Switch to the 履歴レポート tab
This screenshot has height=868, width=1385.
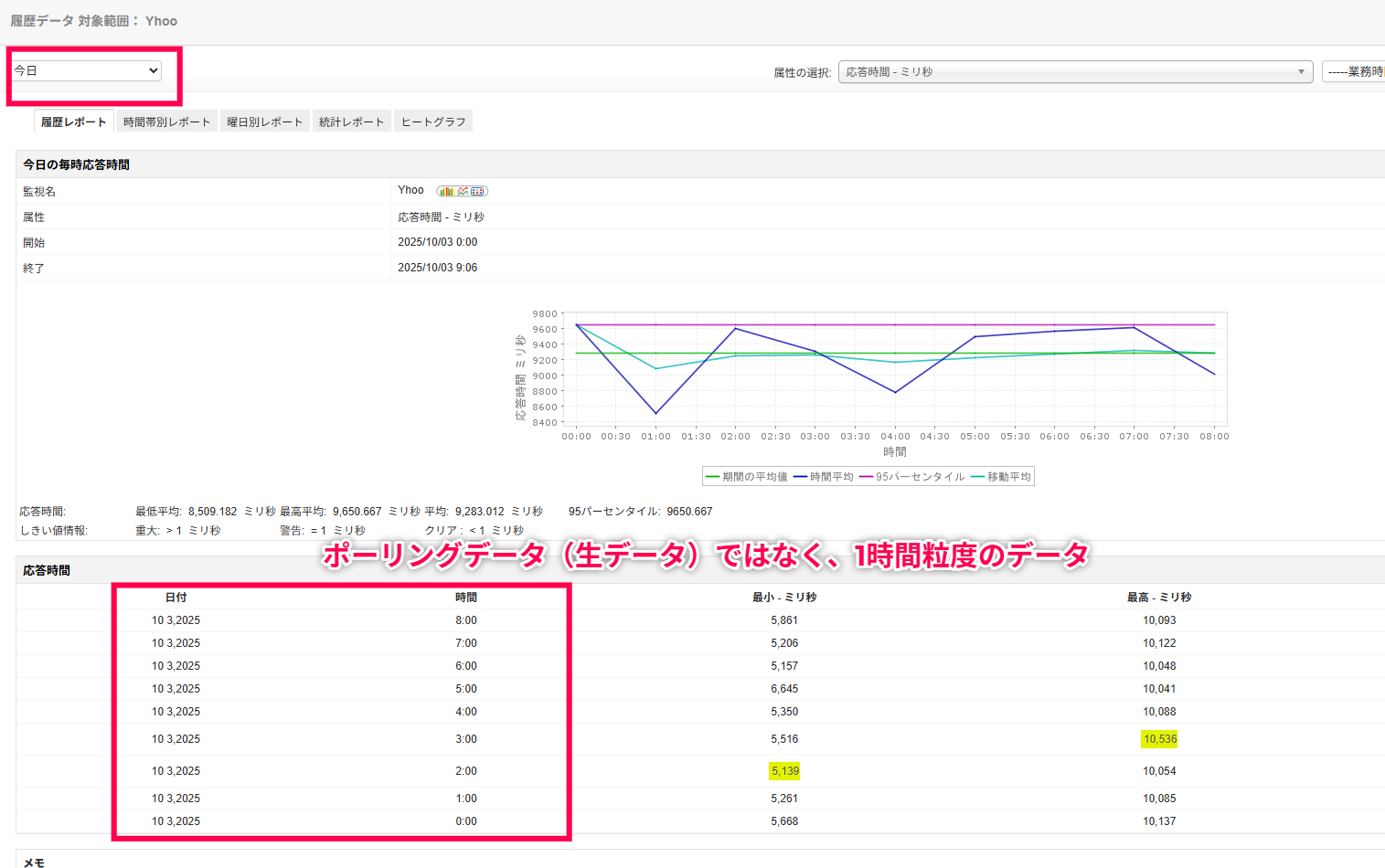tap(73, 122)
